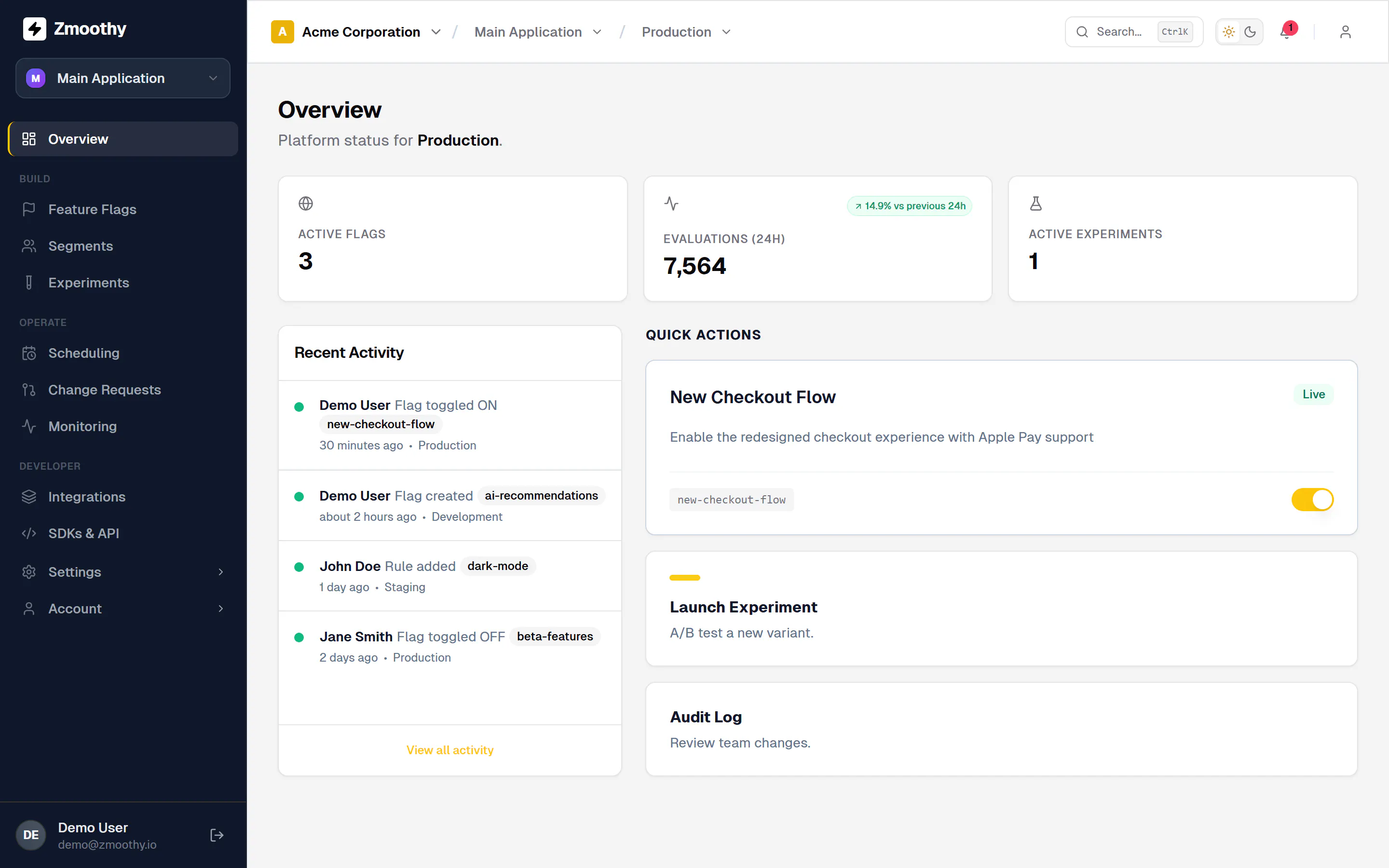The height and width of the screenshot is (868, 1389).
Task: Click the Change Requests branch icon
Action: 29,390
